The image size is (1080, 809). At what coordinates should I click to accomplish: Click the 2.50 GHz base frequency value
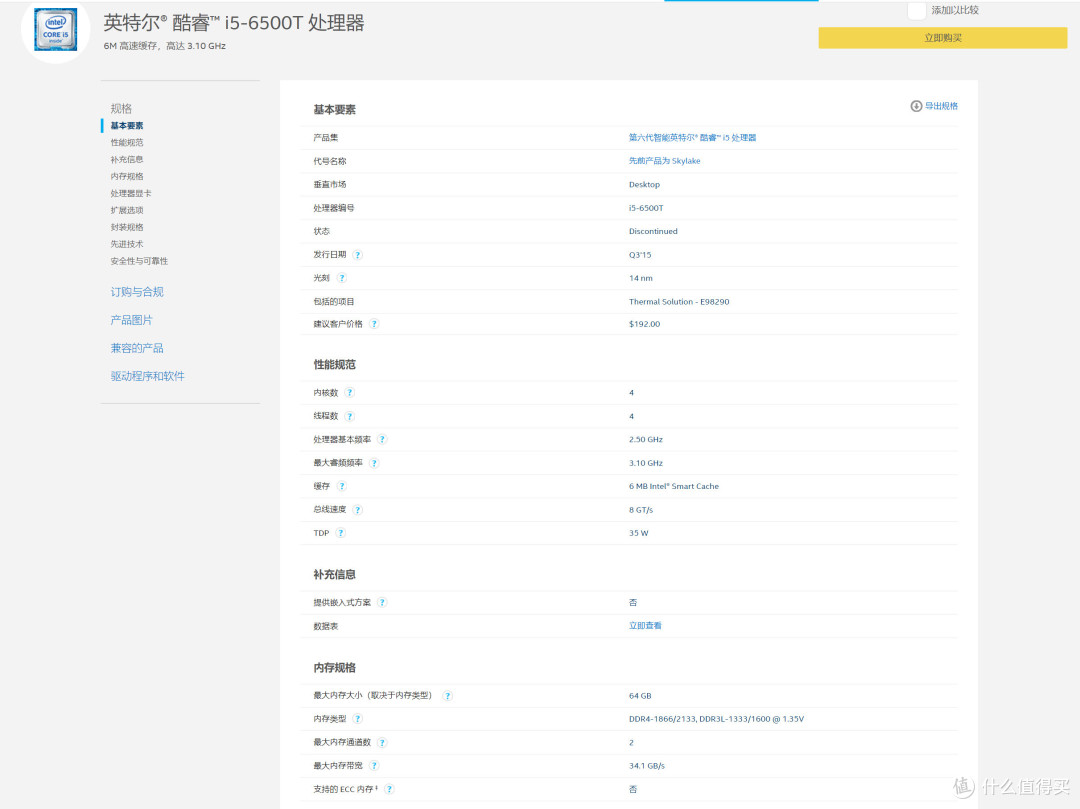coord(645,439)
